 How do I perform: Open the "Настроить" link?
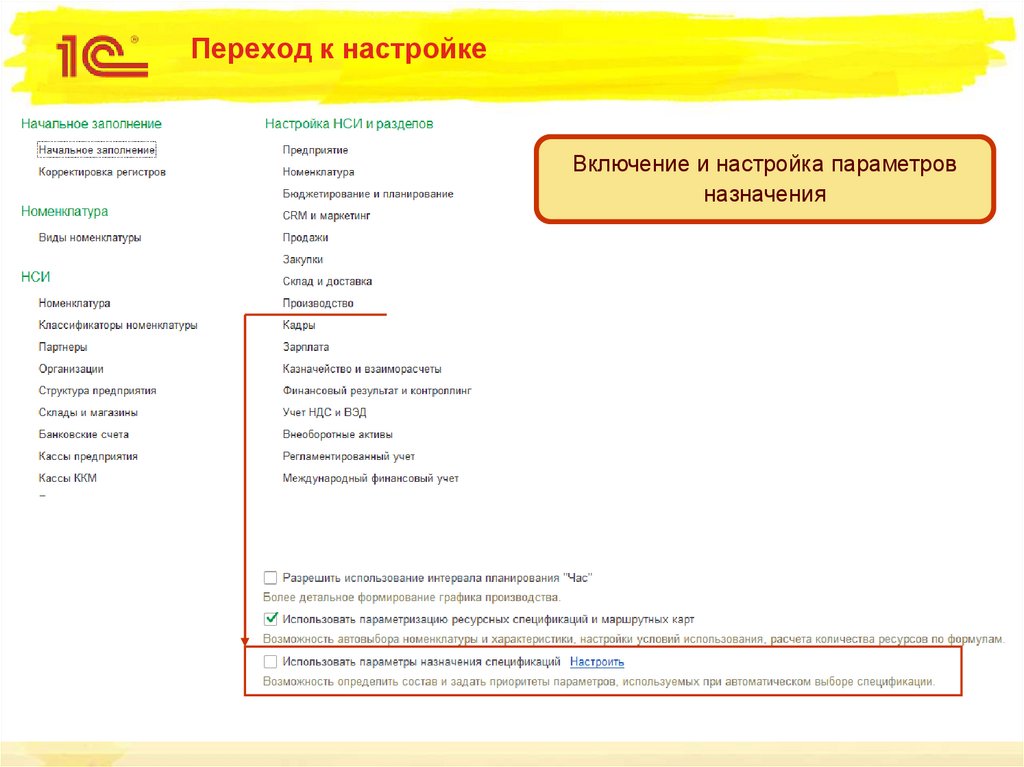point(597,662)
